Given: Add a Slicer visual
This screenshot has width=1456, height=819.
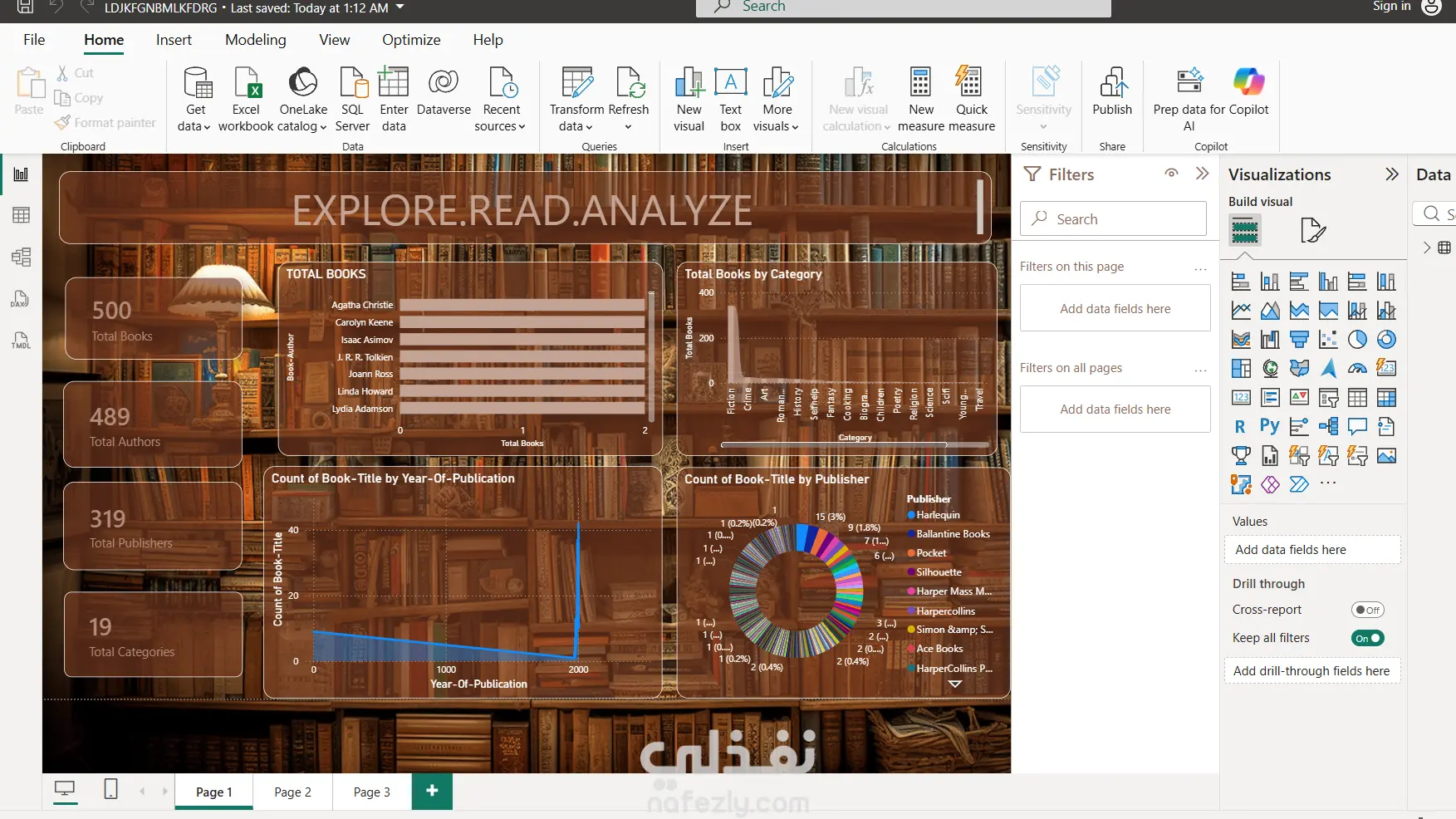Looking at the screenshot, I should [x=1328, y=397].
